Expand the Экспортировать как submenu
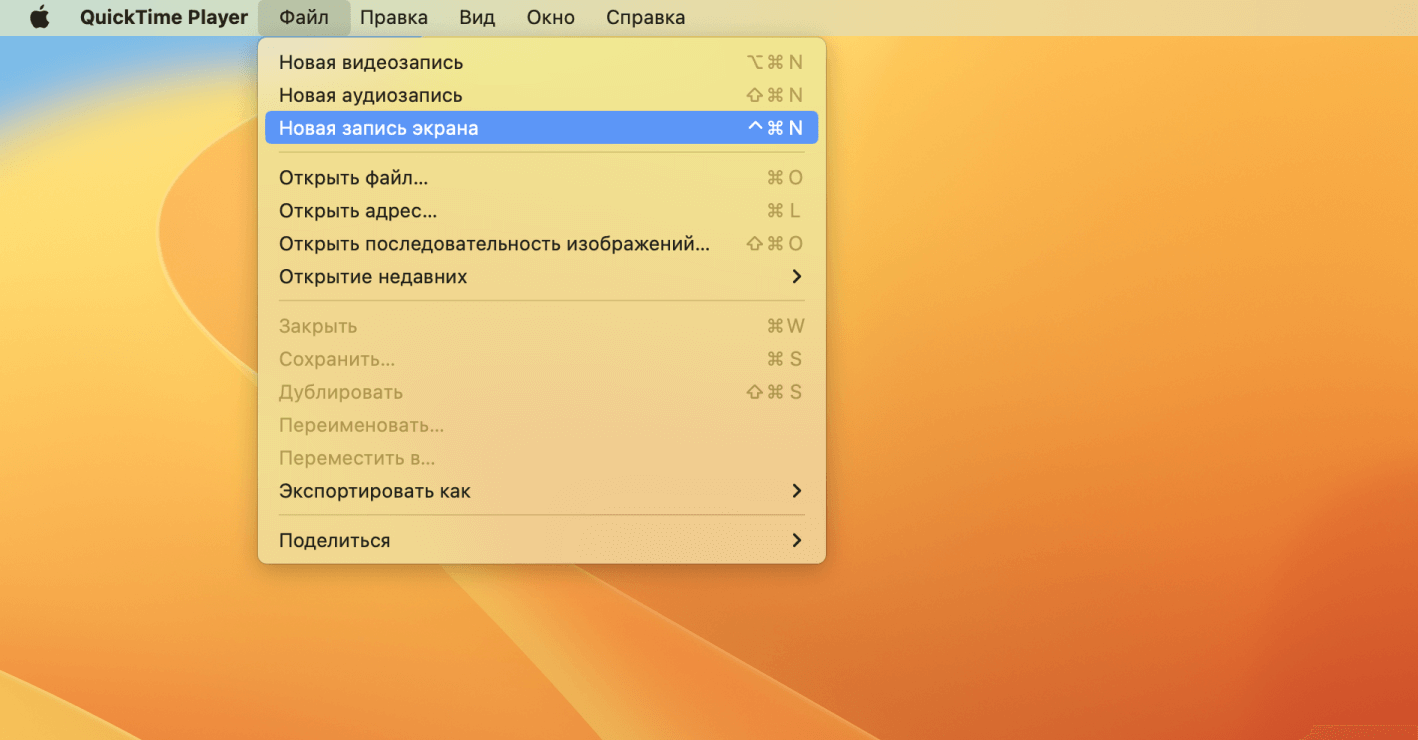 click(374, 491)
